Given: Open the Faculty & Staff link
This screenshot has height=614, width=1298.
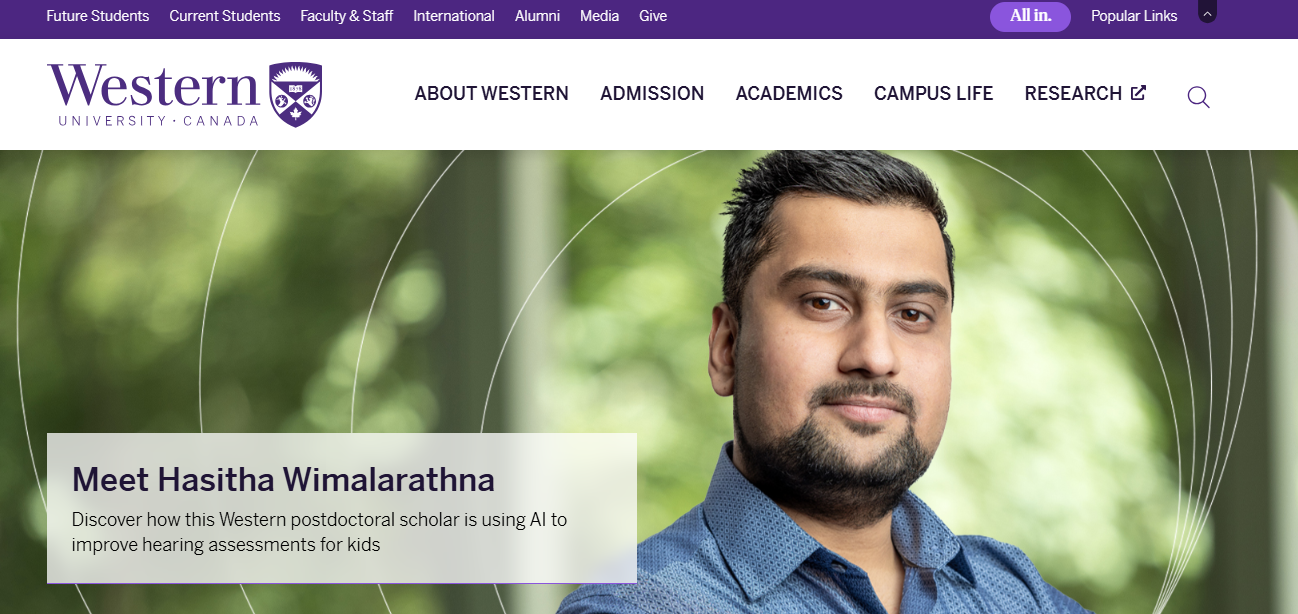Looking at the screenshot, I should (x=347, y=16).
